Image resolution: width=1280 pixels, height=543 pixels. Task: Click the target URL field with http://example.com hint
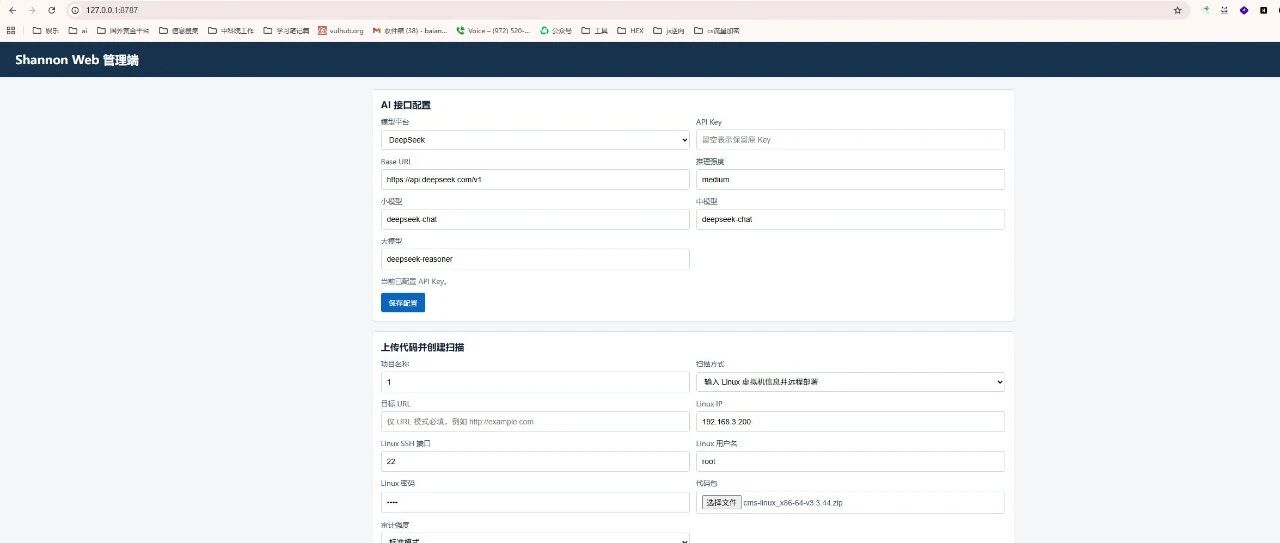[535, 422]
